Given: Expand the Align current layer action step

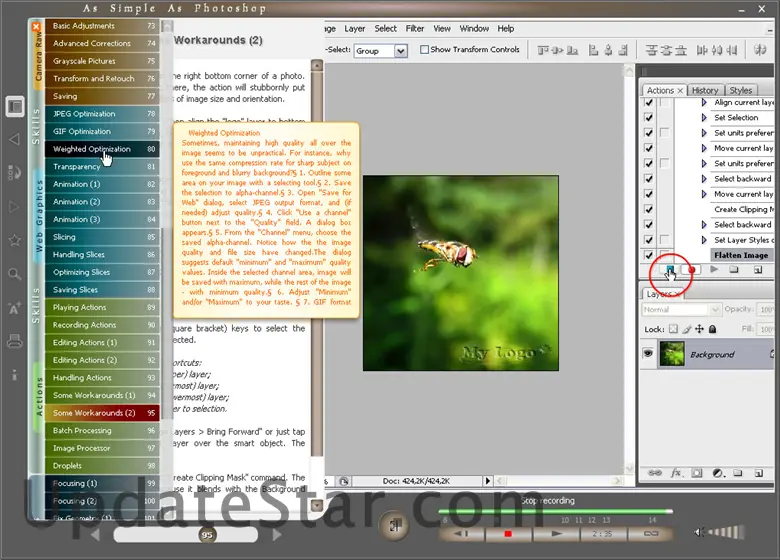Looking at the screenshot, I should point(704,103).
